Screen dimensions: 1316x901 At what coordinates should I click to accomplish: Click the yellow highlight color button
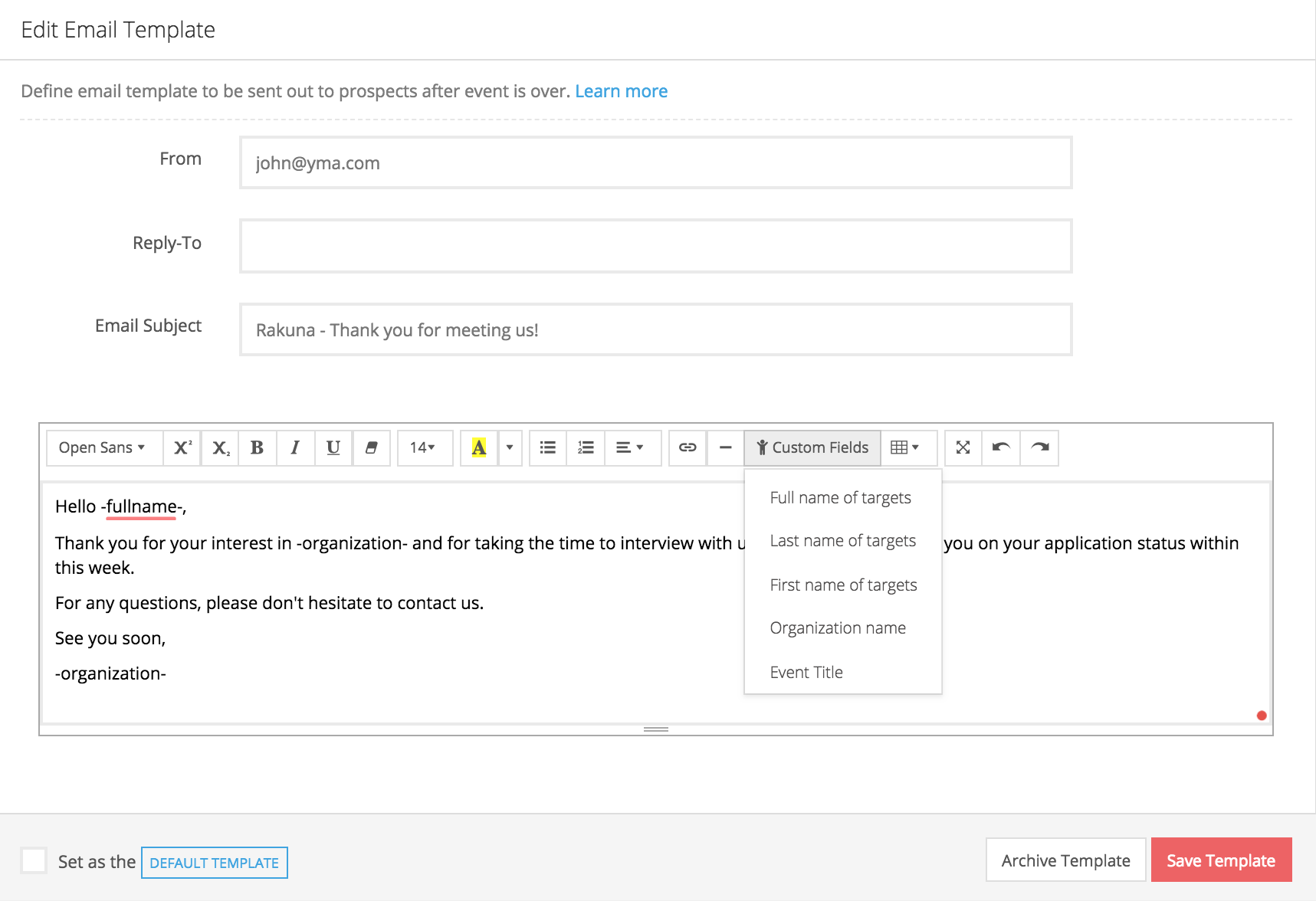coord(479,447)
